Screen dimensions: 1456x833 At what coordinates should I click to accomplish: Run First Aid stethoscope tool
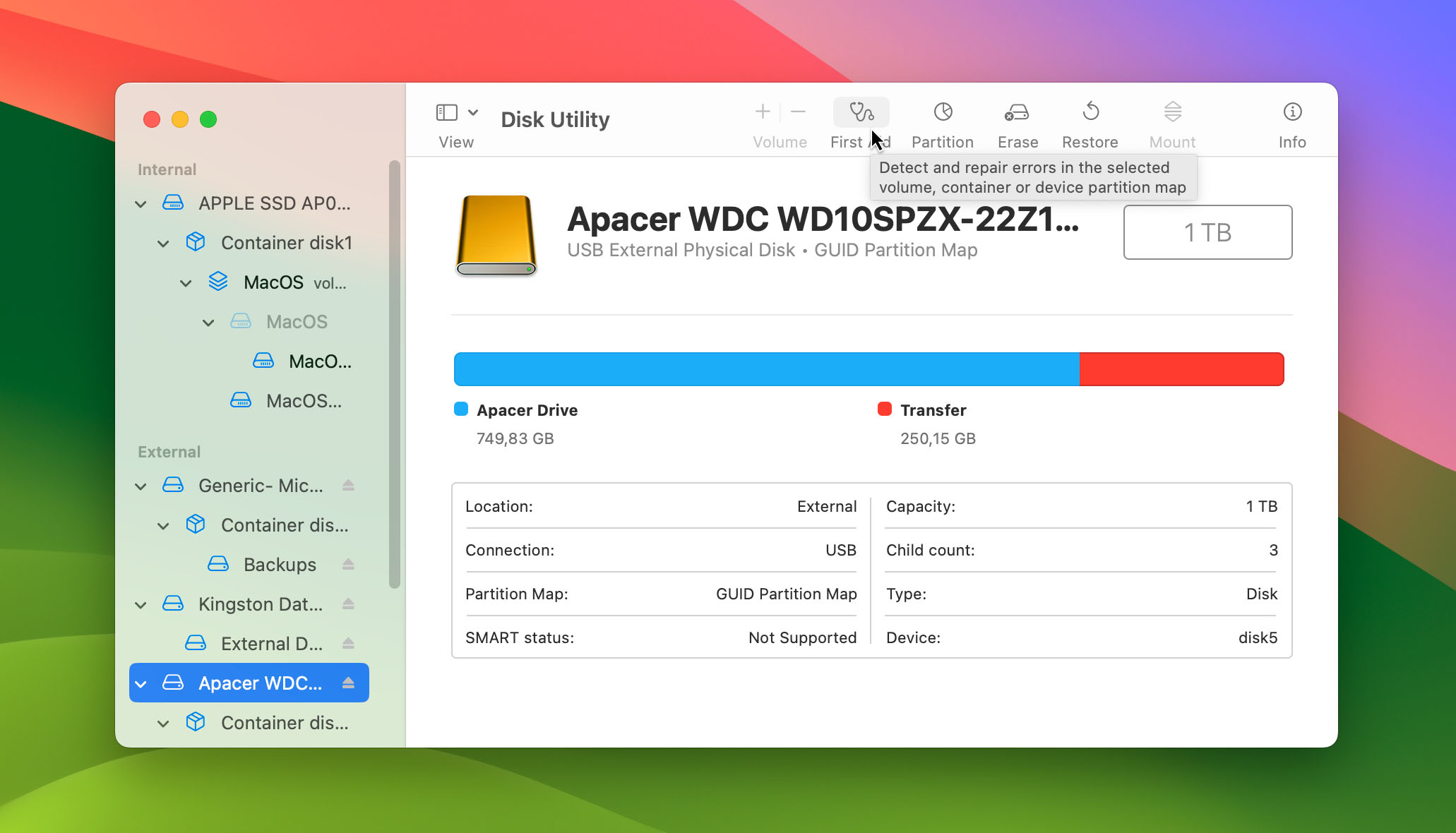point(861,112)
